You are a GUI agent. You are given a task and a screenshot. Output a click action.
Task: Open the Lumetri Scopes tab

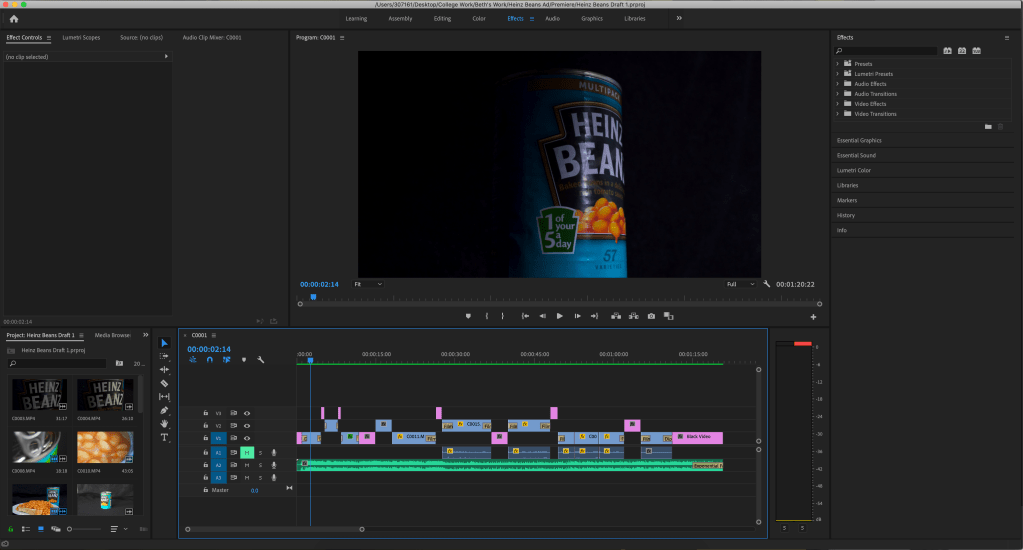[x=81, y=37]
